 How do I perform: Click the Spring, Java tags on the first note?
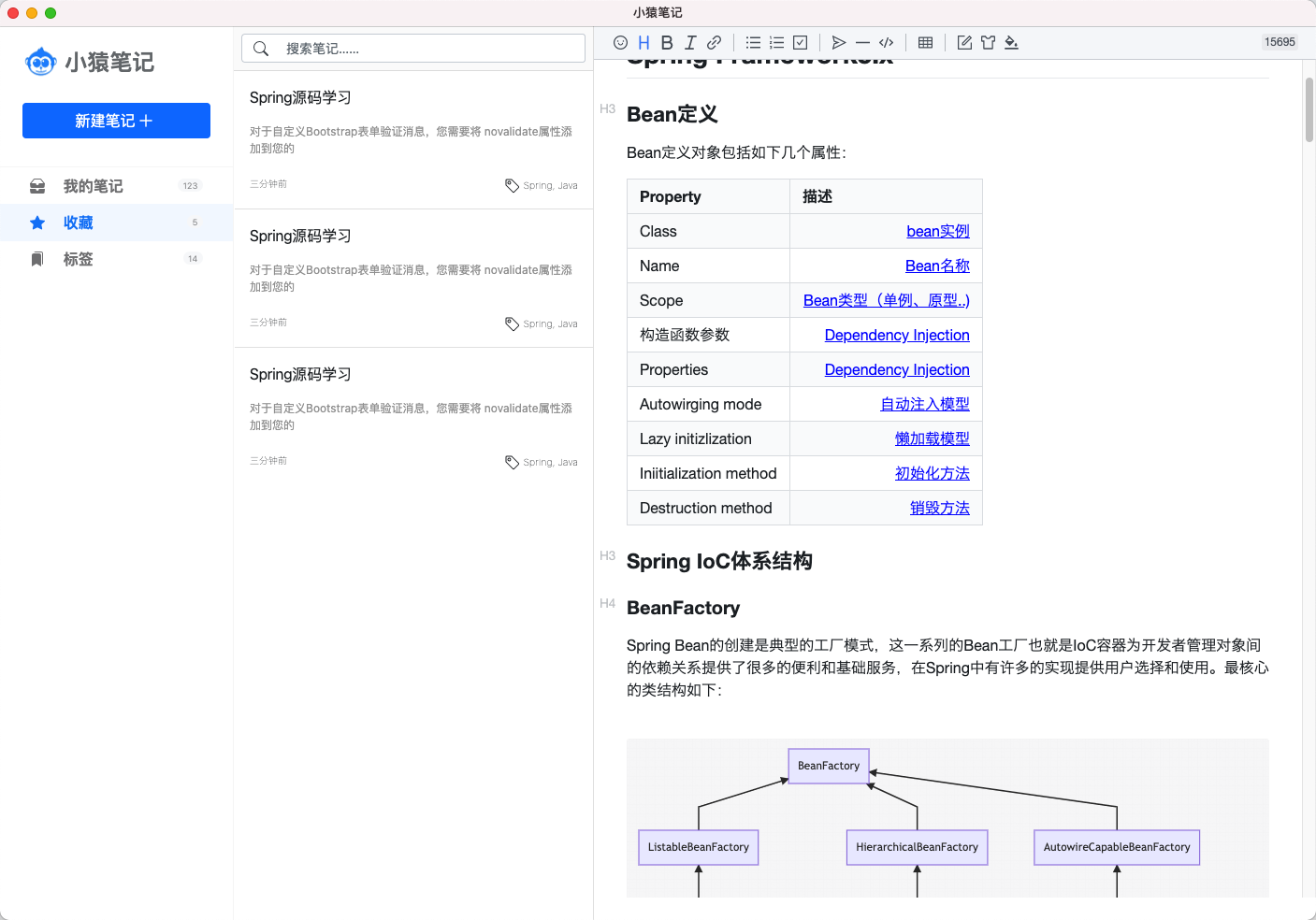click(x=550, y=186)
